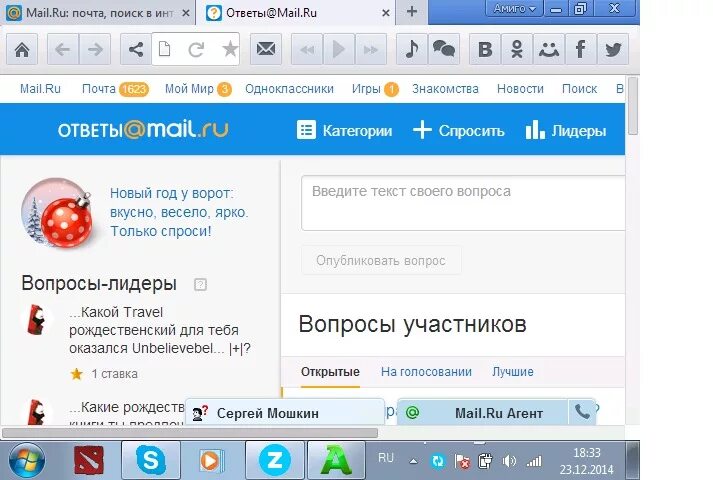Click the play button in toolbar
This screenshot has height=480, width=713.
click(x=339, y=49)
